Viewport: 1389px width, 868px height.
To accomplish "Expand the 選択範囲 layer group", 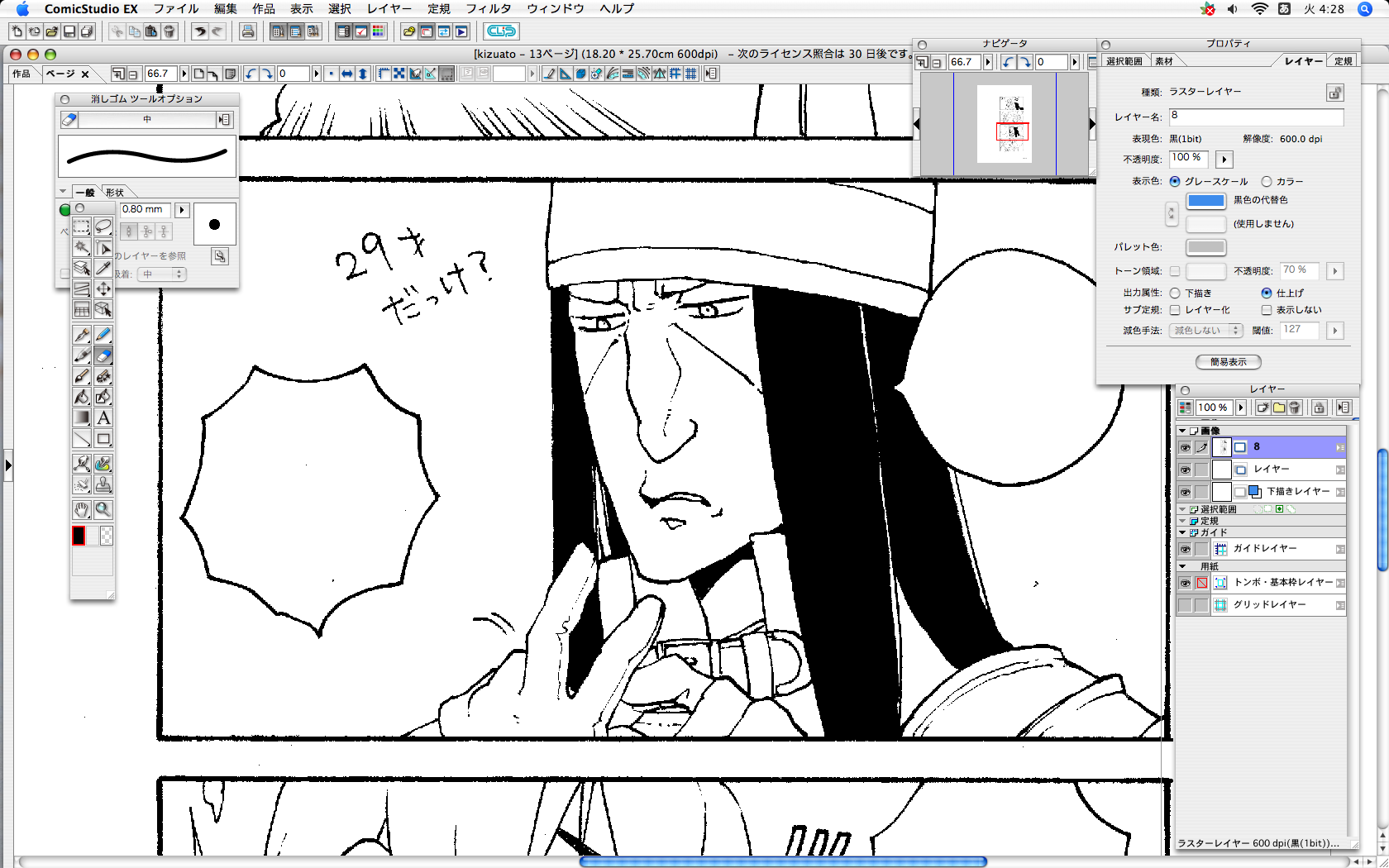I will tap(1182, 509).
